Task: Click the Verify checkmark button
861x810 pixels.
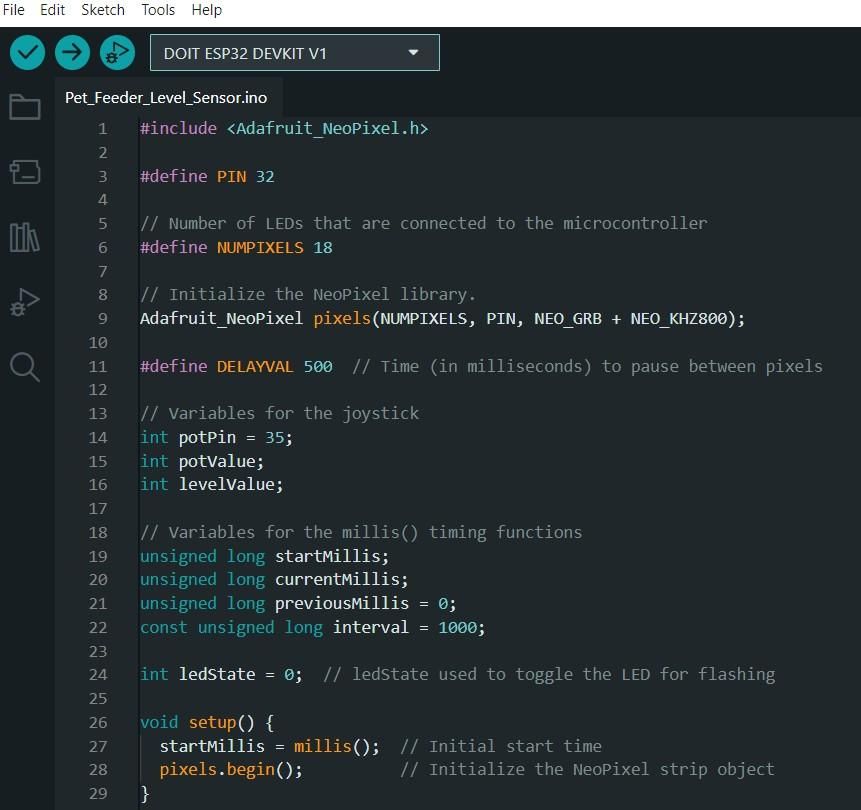Action: pos(27,53)
